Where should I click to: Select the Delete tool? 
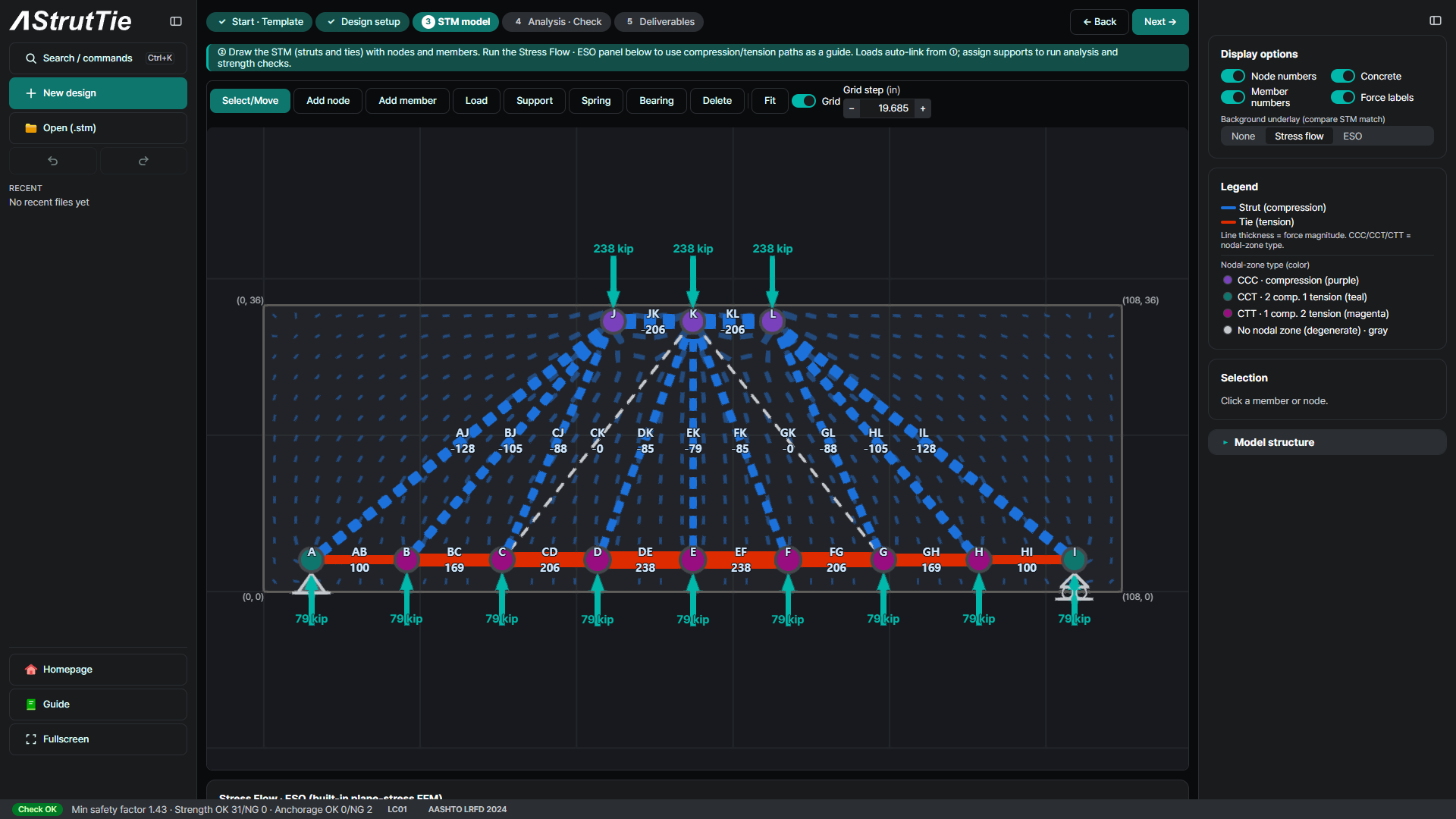click(x=717, y=101)
